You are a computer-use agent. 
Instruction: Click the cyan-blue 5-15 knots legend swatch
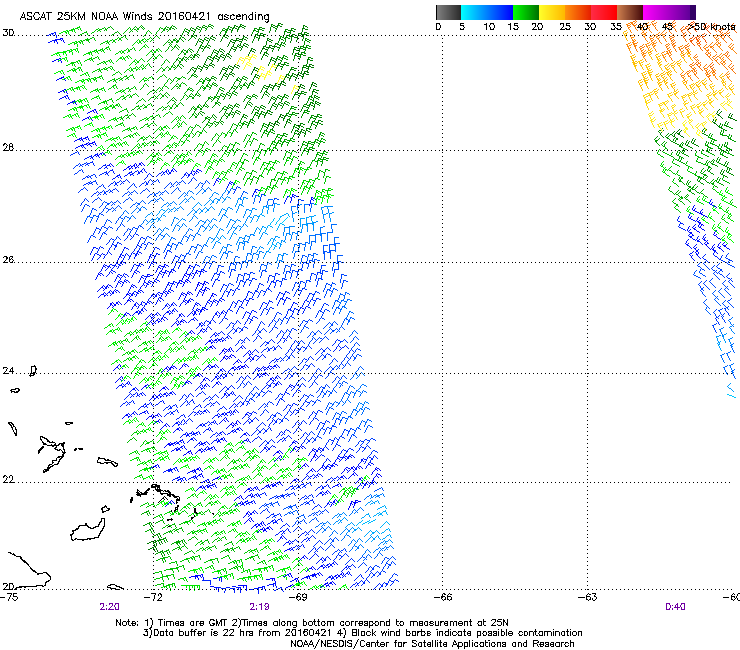pos(487,12)
